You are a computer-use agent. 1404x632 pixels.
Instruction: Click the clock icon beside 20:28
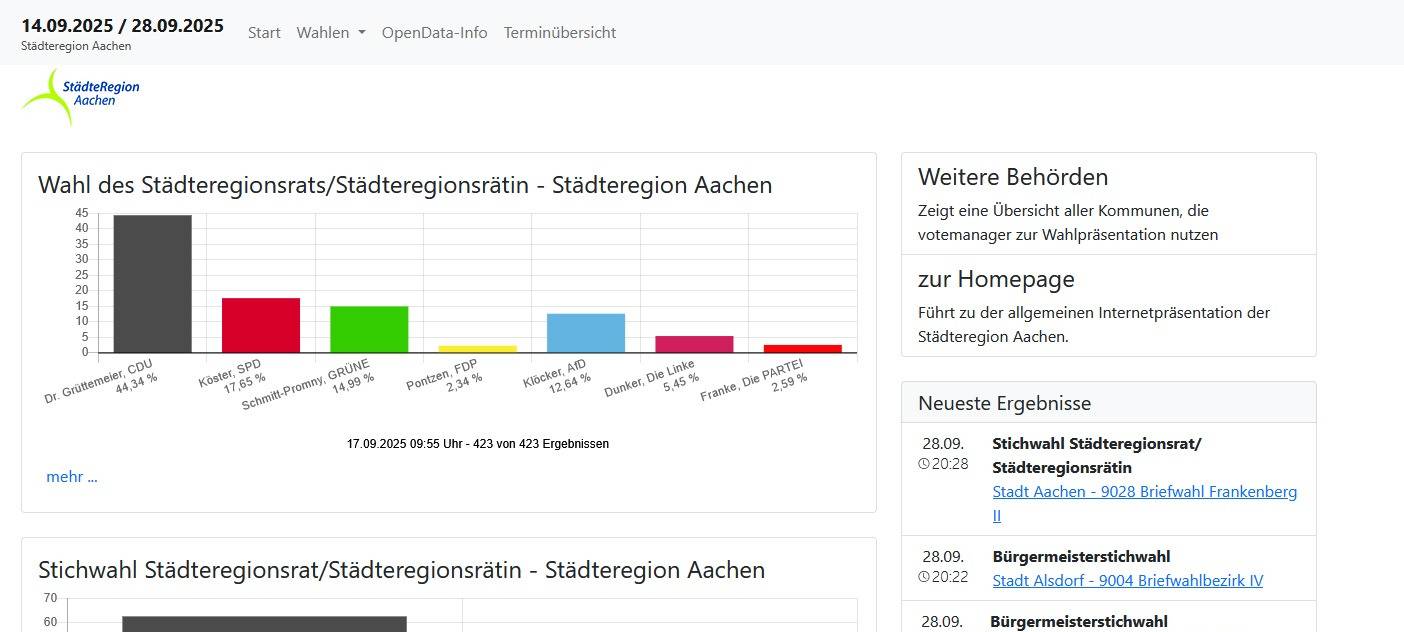click(x=924, y=463)
